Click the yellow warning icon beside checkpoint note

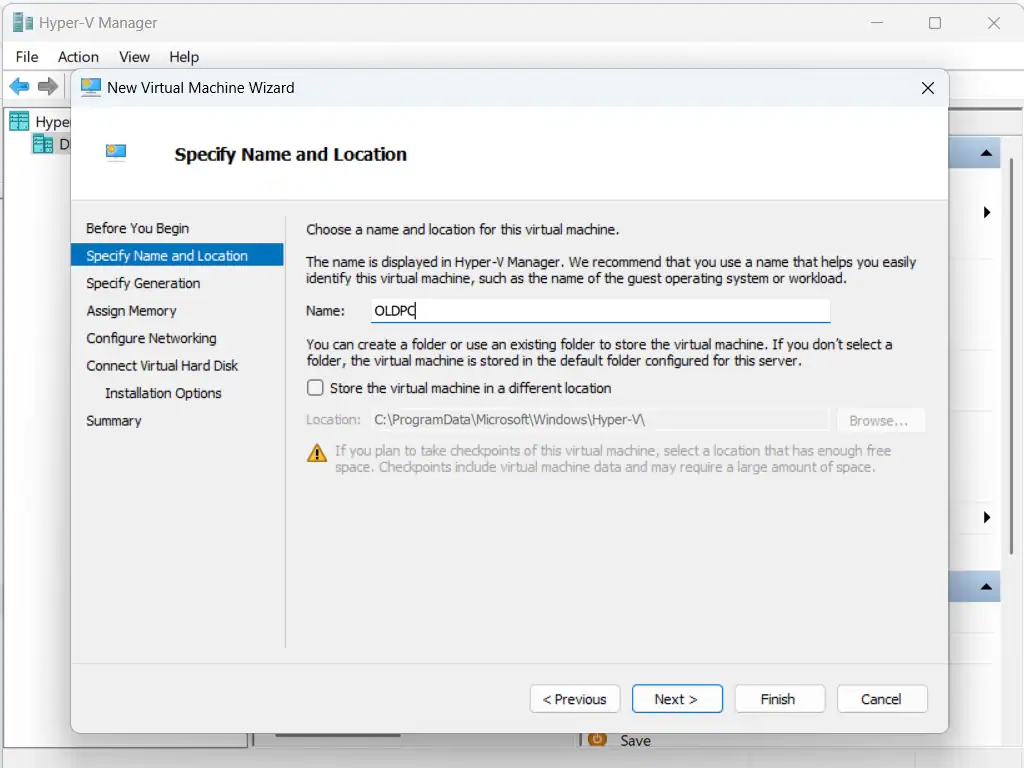pyautogui.click(x=317, y=453)
